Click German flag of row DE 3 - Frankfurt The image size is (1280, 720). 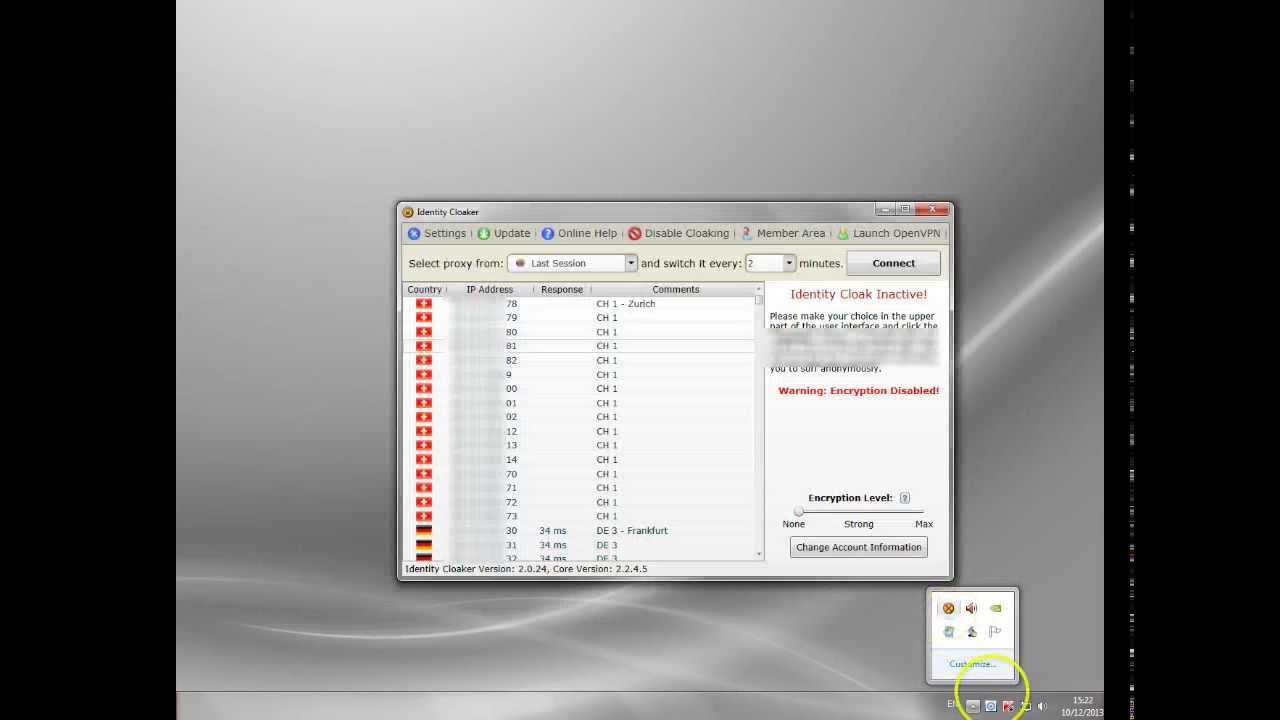pos(424,531)
